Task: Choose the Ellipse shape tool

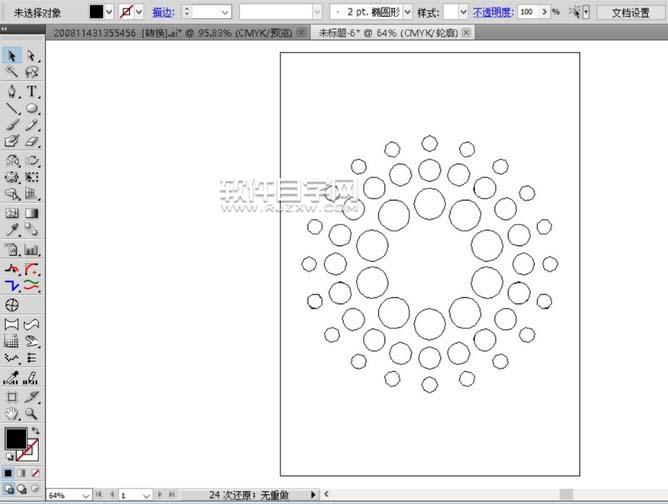Action: tap(33, 108)
